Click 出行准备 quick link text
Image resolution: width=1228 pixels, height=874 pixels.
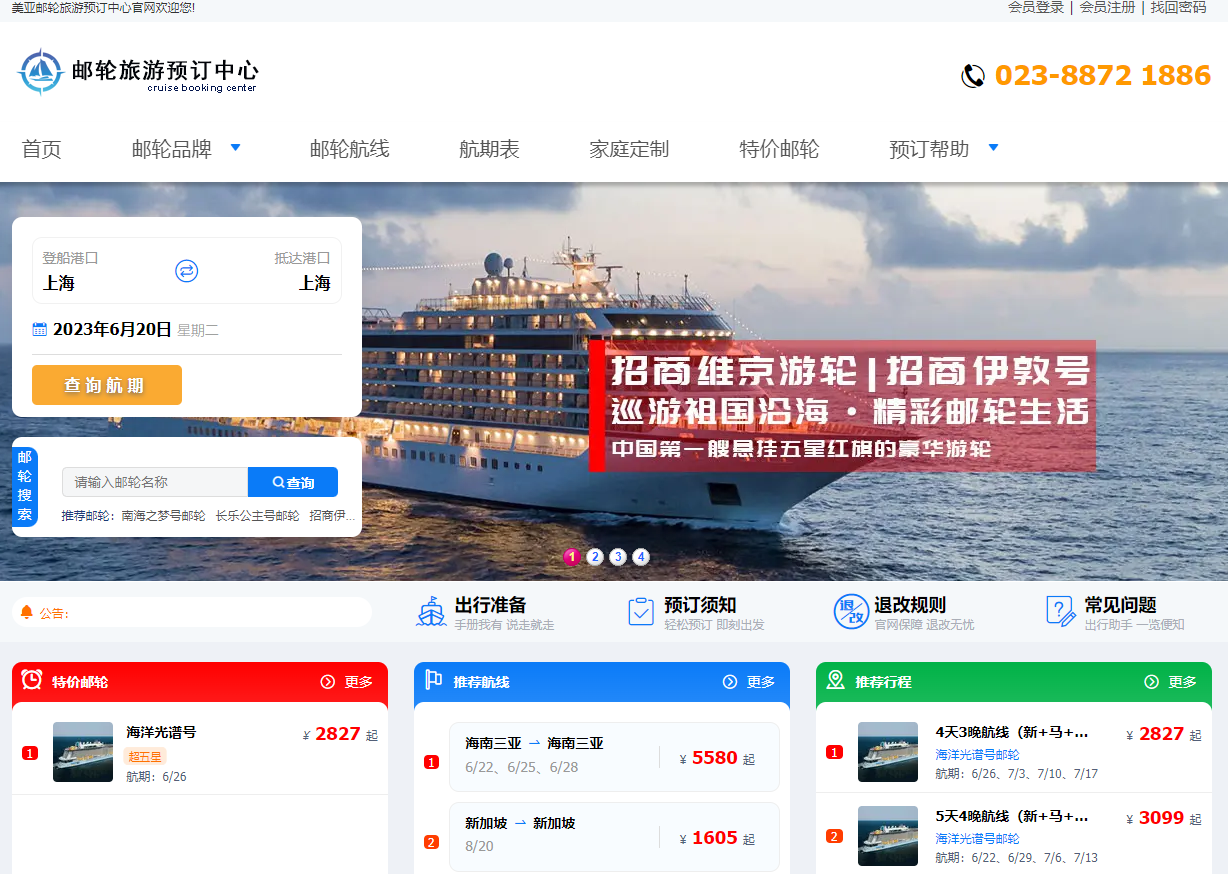coord(490,605)
